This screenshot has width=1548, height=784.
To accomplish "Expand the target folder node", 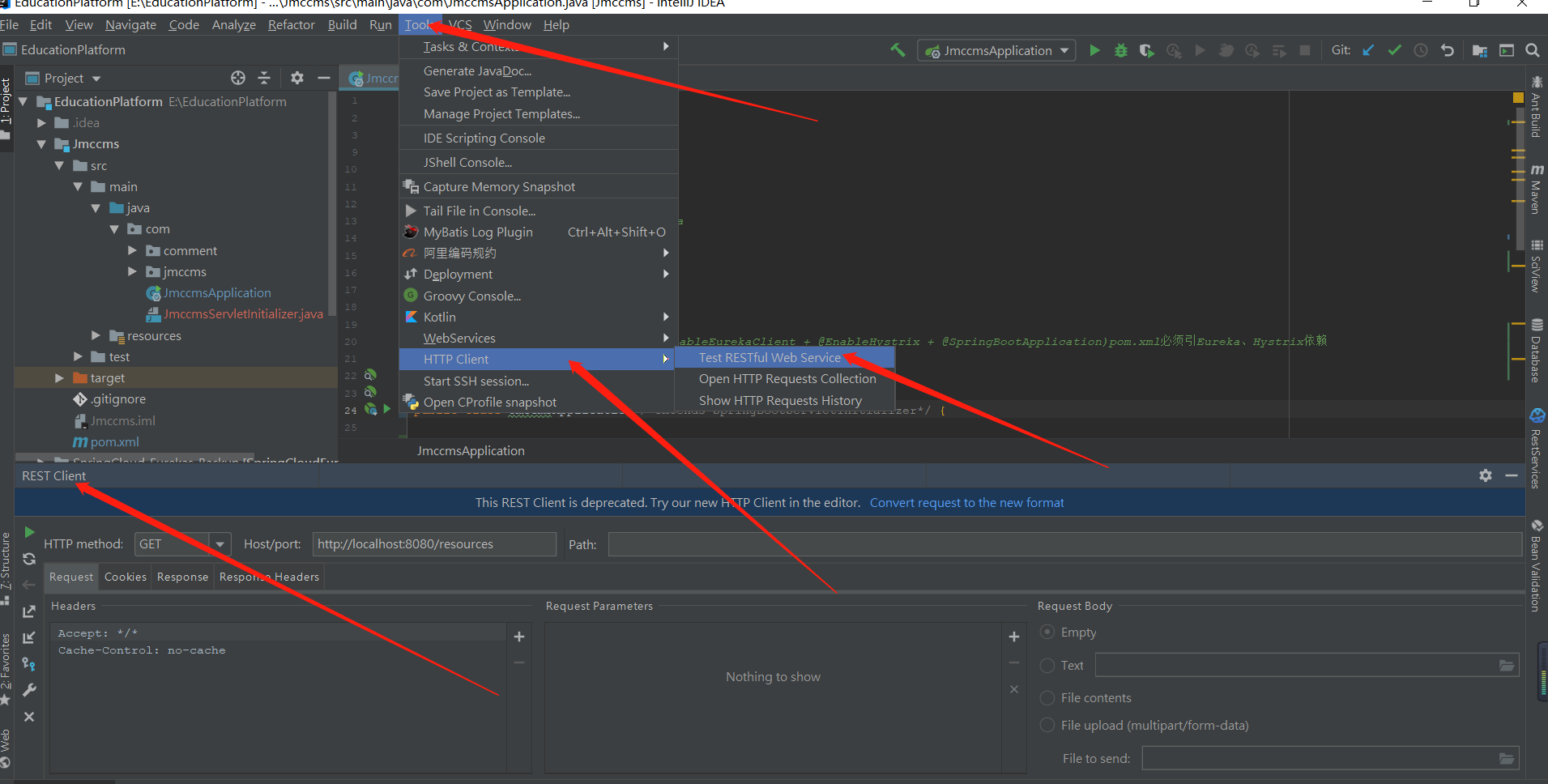I will tap(59, 377).
